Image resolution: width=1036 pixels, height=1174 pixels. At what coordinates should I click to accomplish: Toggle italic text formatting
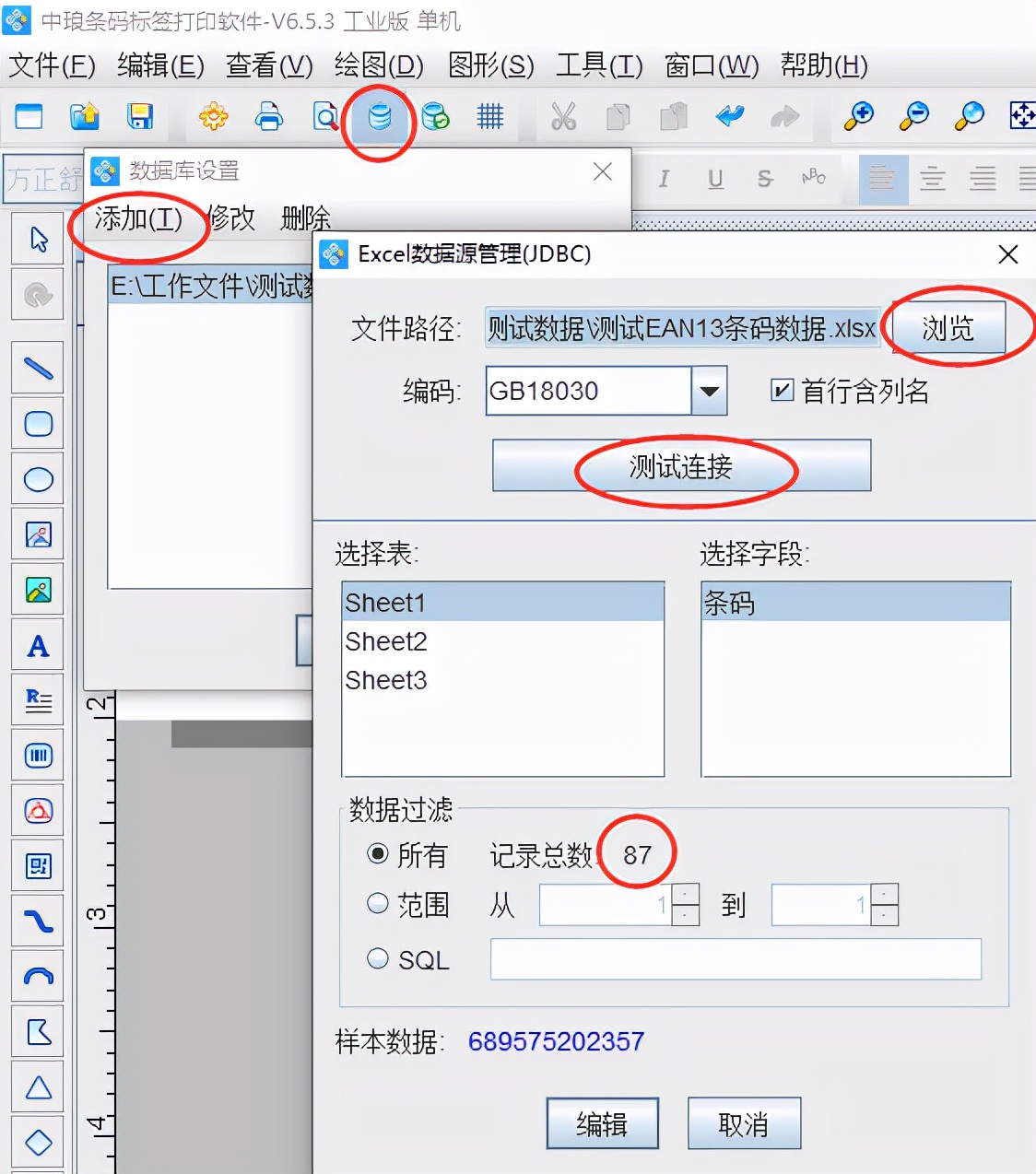coord(664,179)
